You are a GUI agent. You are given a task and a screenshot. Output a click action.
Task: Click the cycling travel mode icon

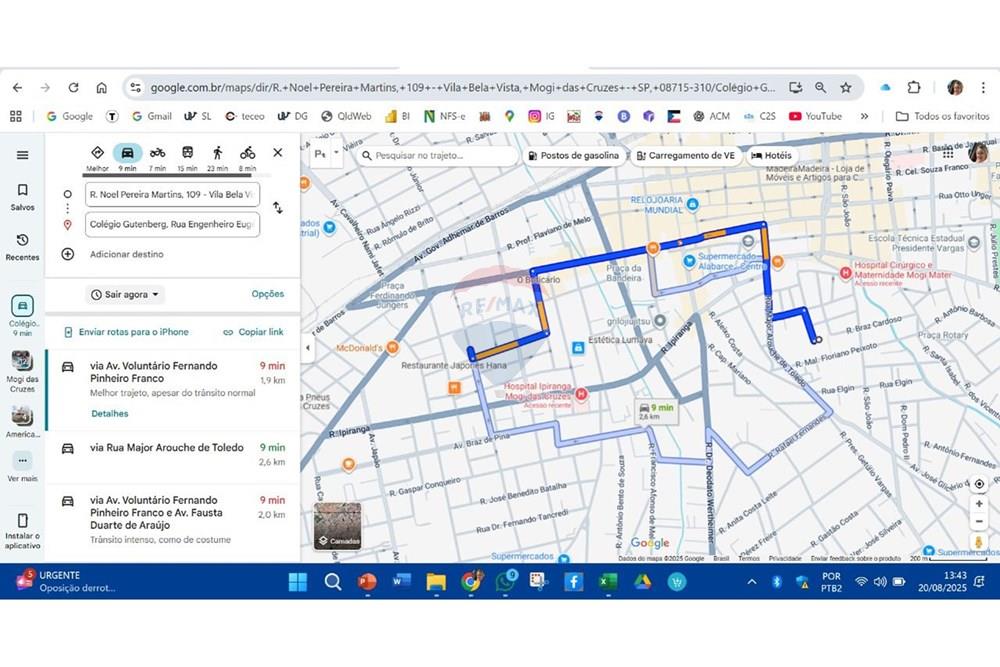click(x=247, y=153)
